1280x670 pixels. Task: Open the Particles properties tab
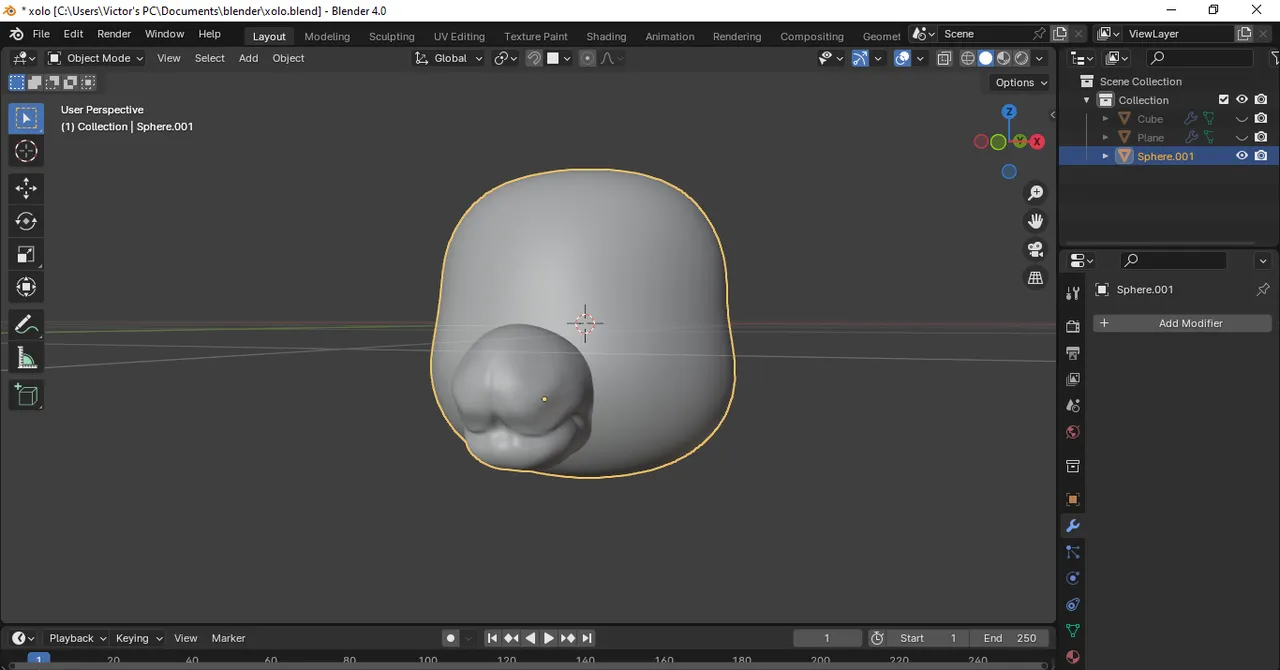pyautogui.click(x=1073, y=552)
